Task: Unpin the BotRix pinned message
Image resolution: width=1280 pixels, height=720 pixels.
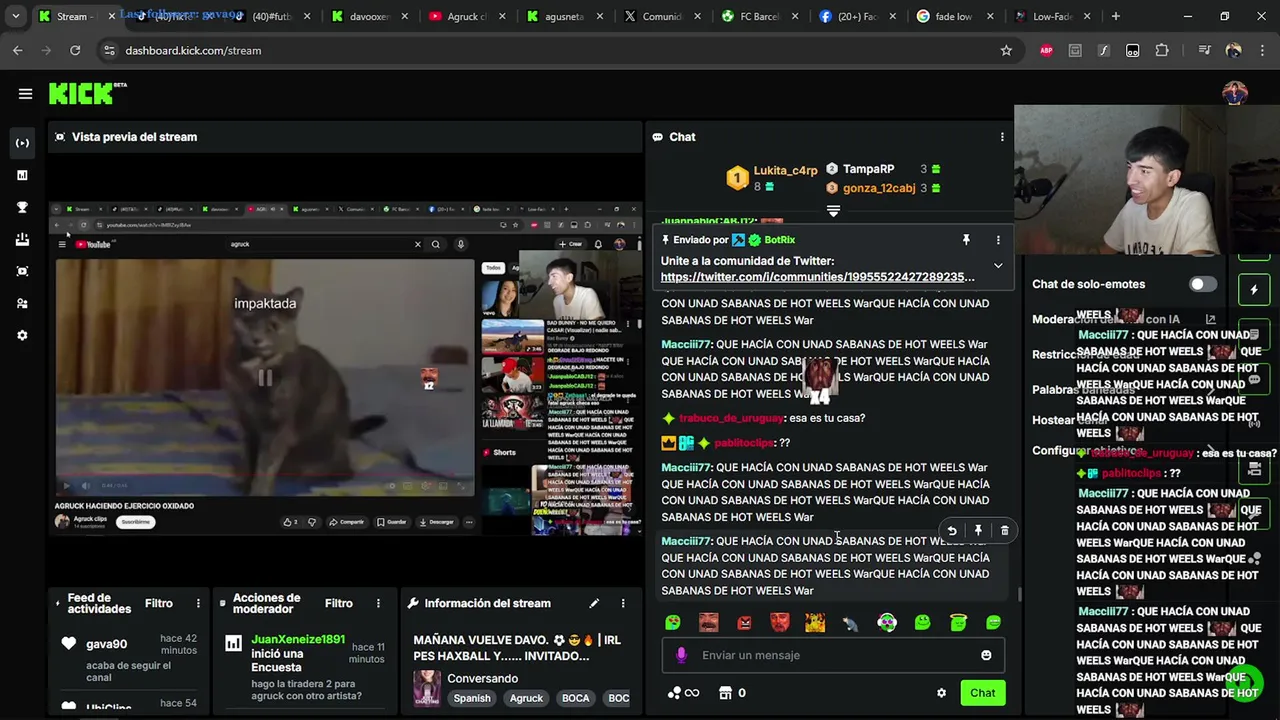Action: pyautogui.click(x=966, y=240)
